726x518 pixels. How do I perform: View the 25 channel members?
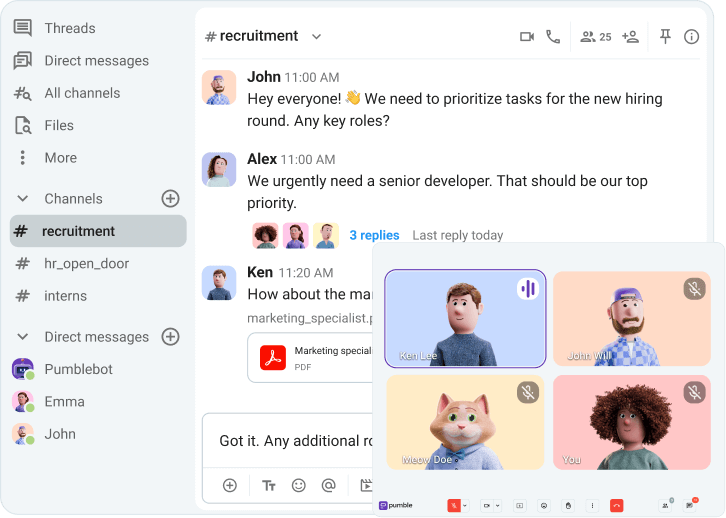pos(596,37)
